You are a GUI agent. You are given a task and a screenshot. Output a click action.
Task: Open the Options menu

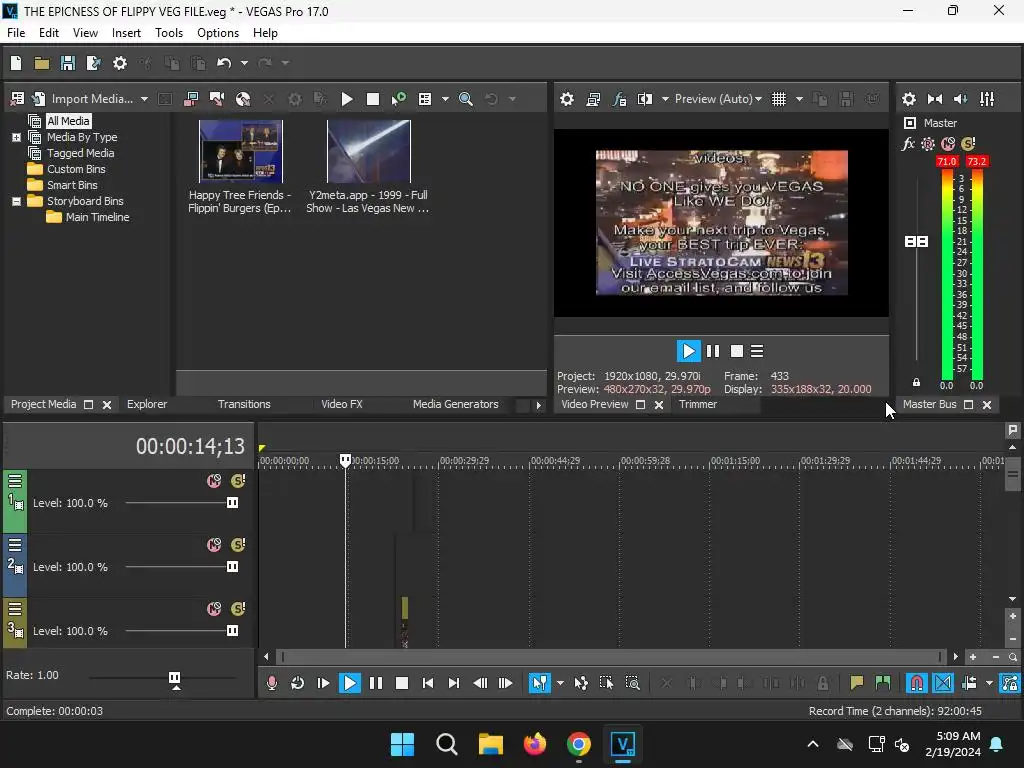click(217, 33)
